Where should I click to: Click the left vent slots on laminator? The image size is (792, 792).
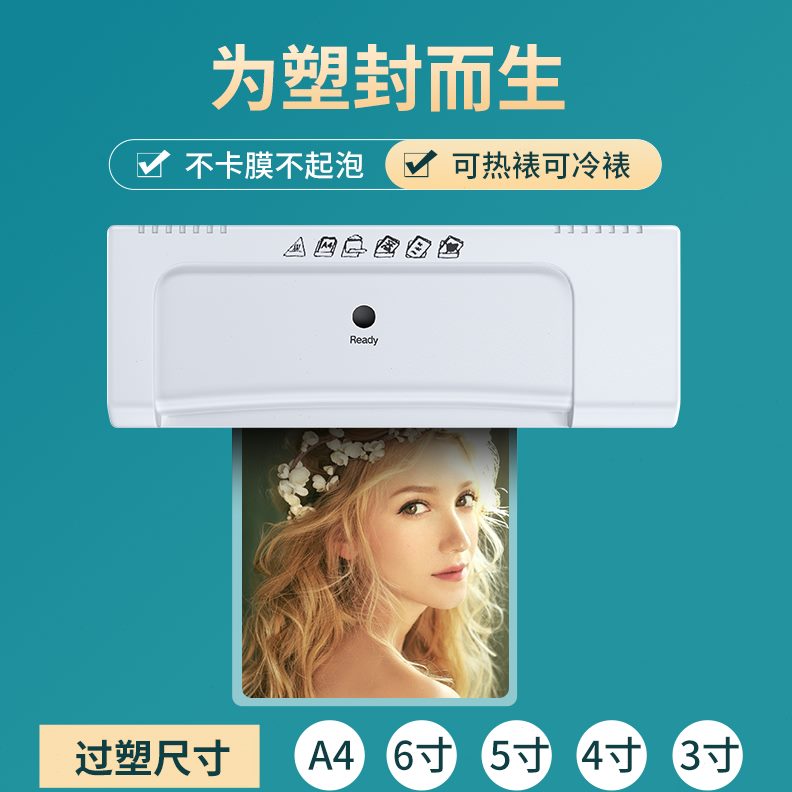(183, 229)
